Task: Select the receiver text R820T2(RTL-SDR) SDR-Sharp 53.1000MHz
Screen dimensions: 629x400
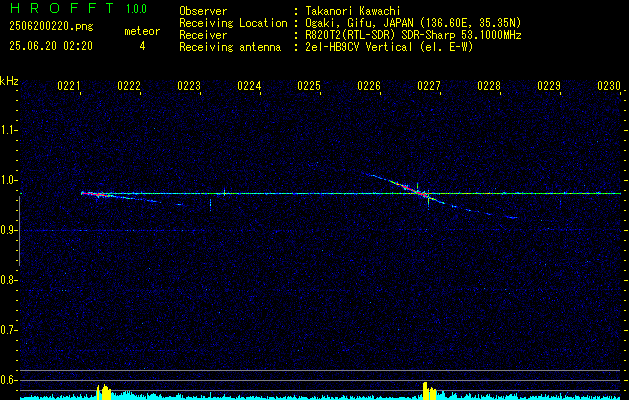Action: tap(413, 35)
